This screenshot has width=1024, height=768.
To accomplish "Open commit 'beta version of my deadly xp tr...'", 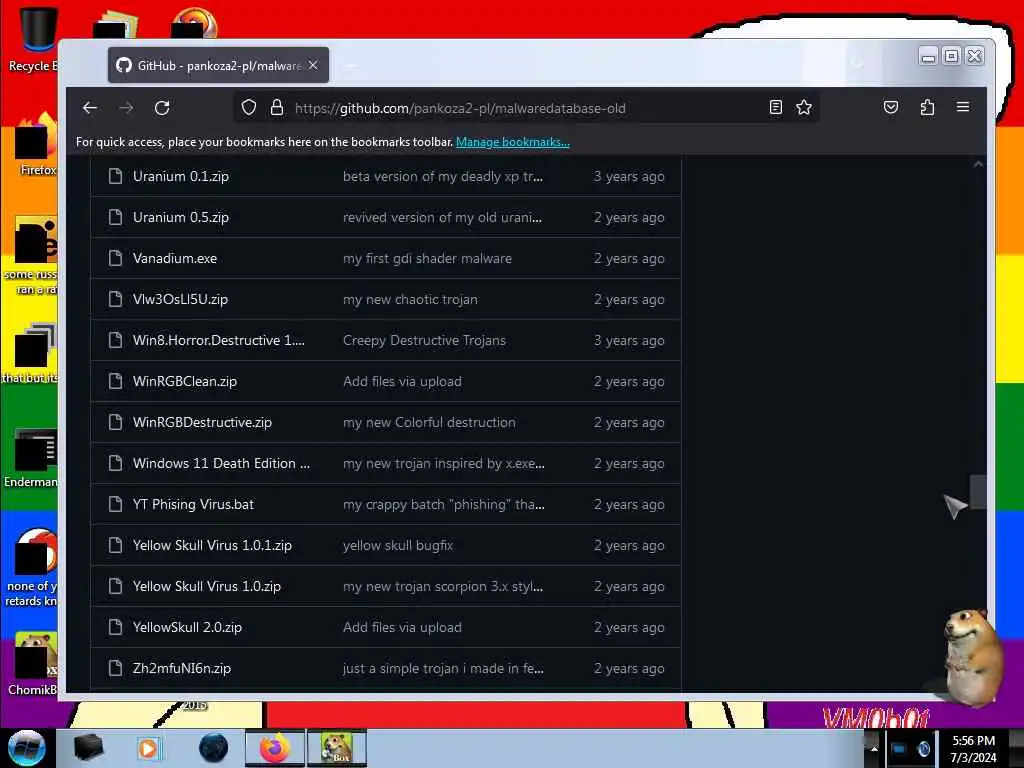I will pos(443,176).
